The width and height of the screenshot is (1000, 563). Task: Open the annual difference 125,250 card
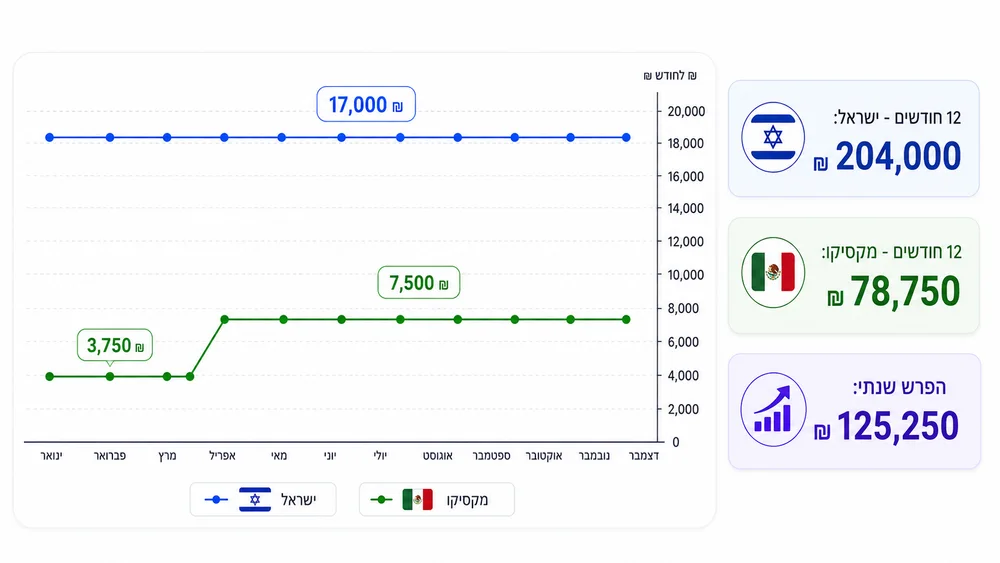854,411
